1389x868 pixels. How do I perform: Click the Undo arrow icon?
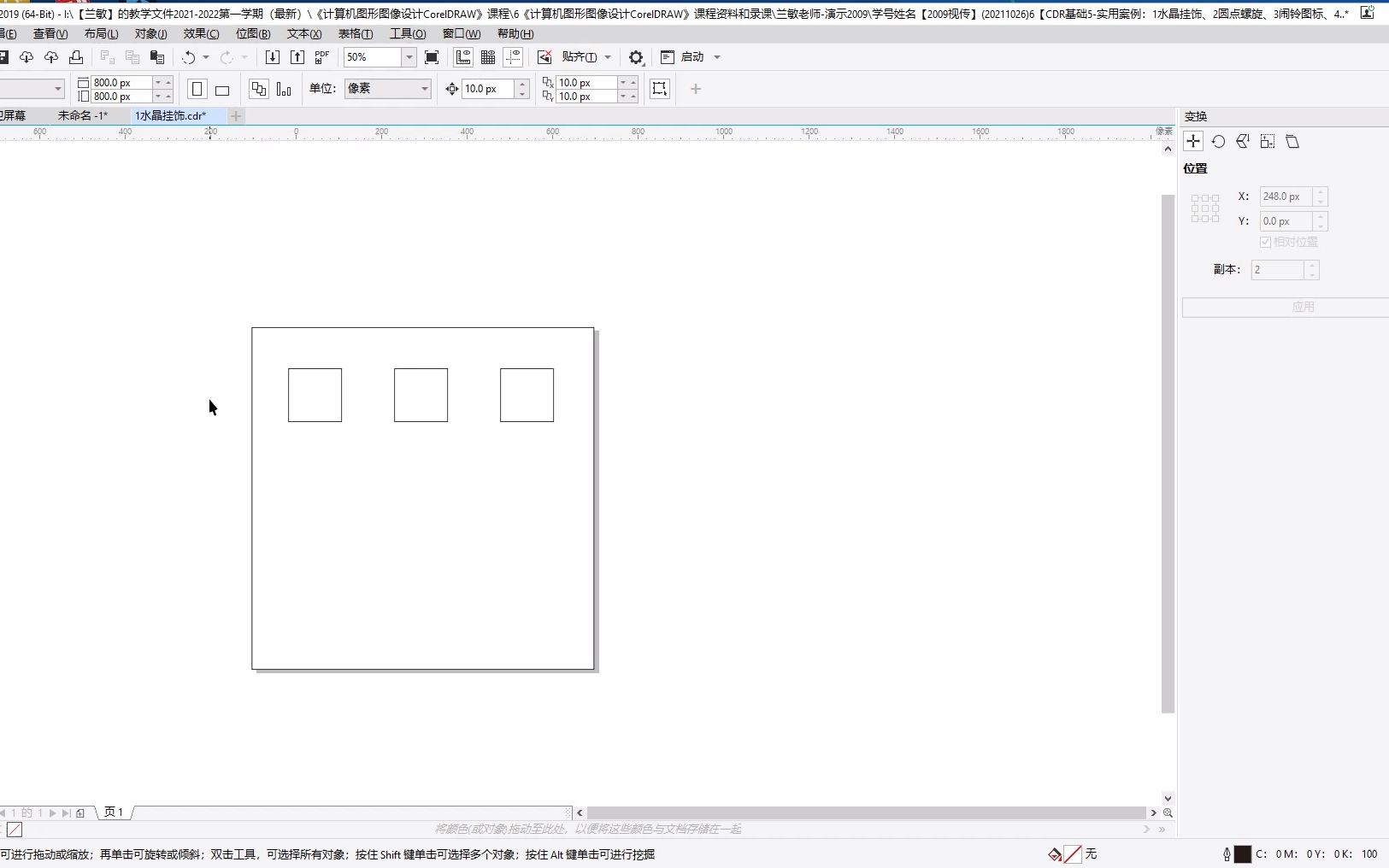point(188,57)
